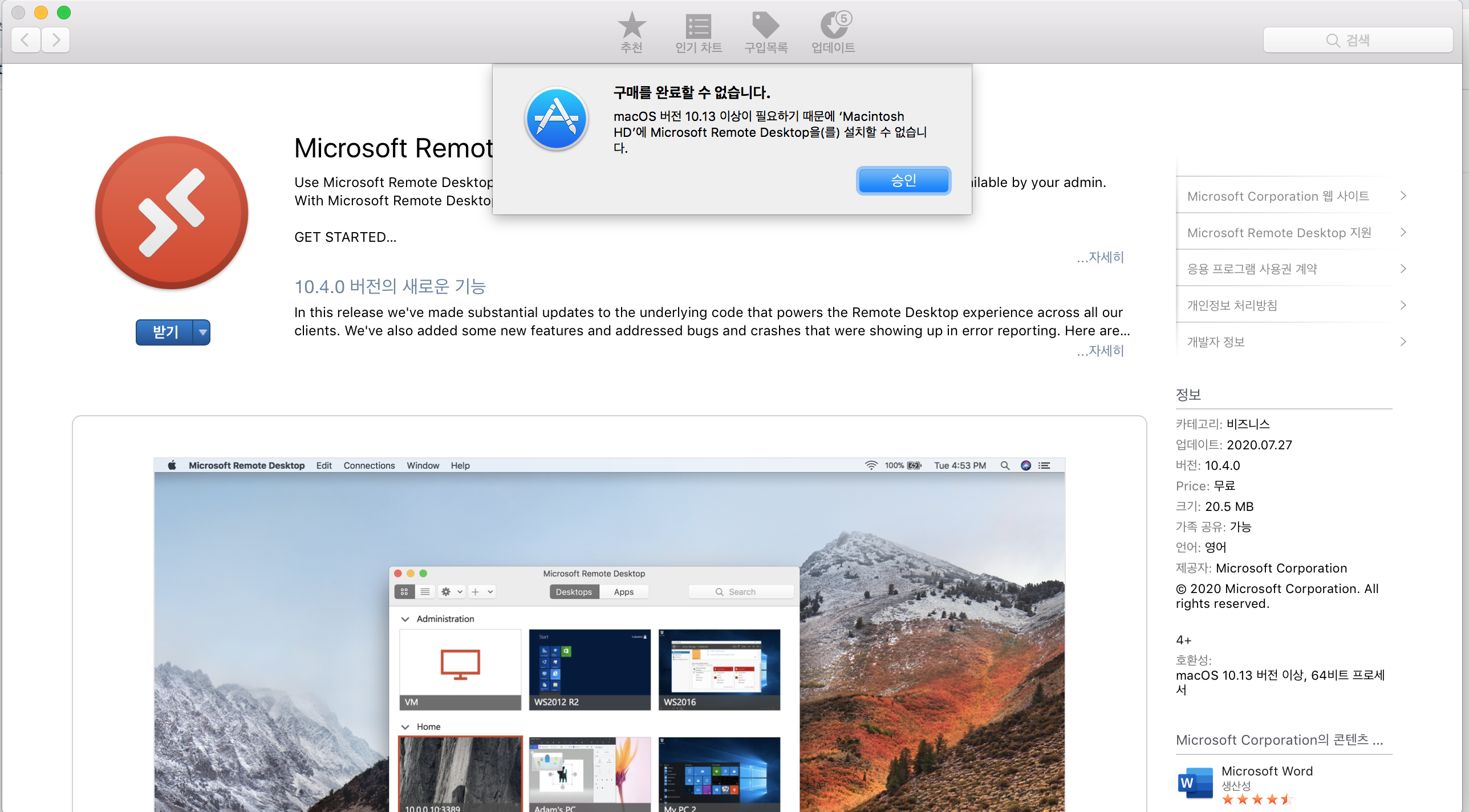1469x812 pixels.
Task: Go back with the left arrow button
Action: [x=26, y=40]
